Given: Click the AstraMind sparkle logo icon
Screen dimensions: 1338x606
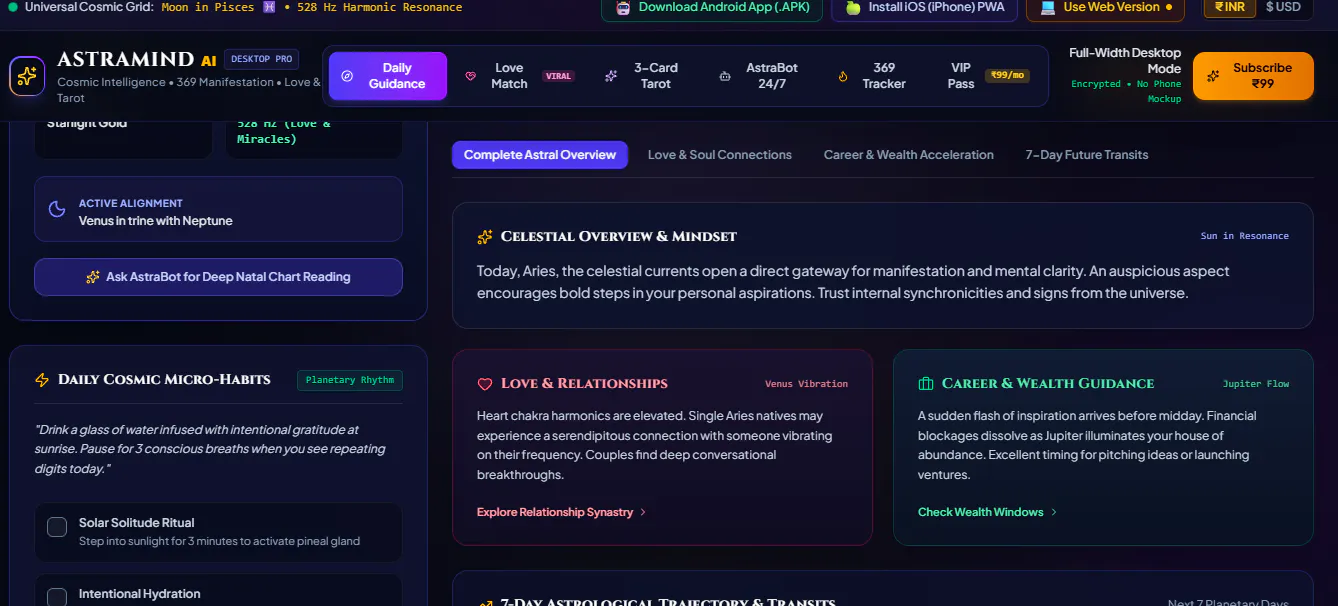Looking at the screenshot, I should click(27, 76).
